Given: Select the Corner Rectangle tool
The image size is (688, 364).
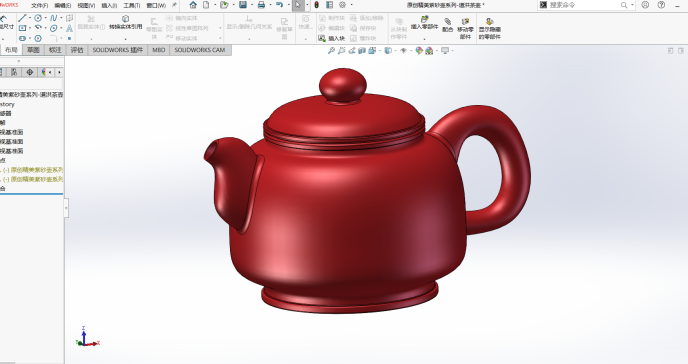Looking at the screenshot, I should [22, 28].
